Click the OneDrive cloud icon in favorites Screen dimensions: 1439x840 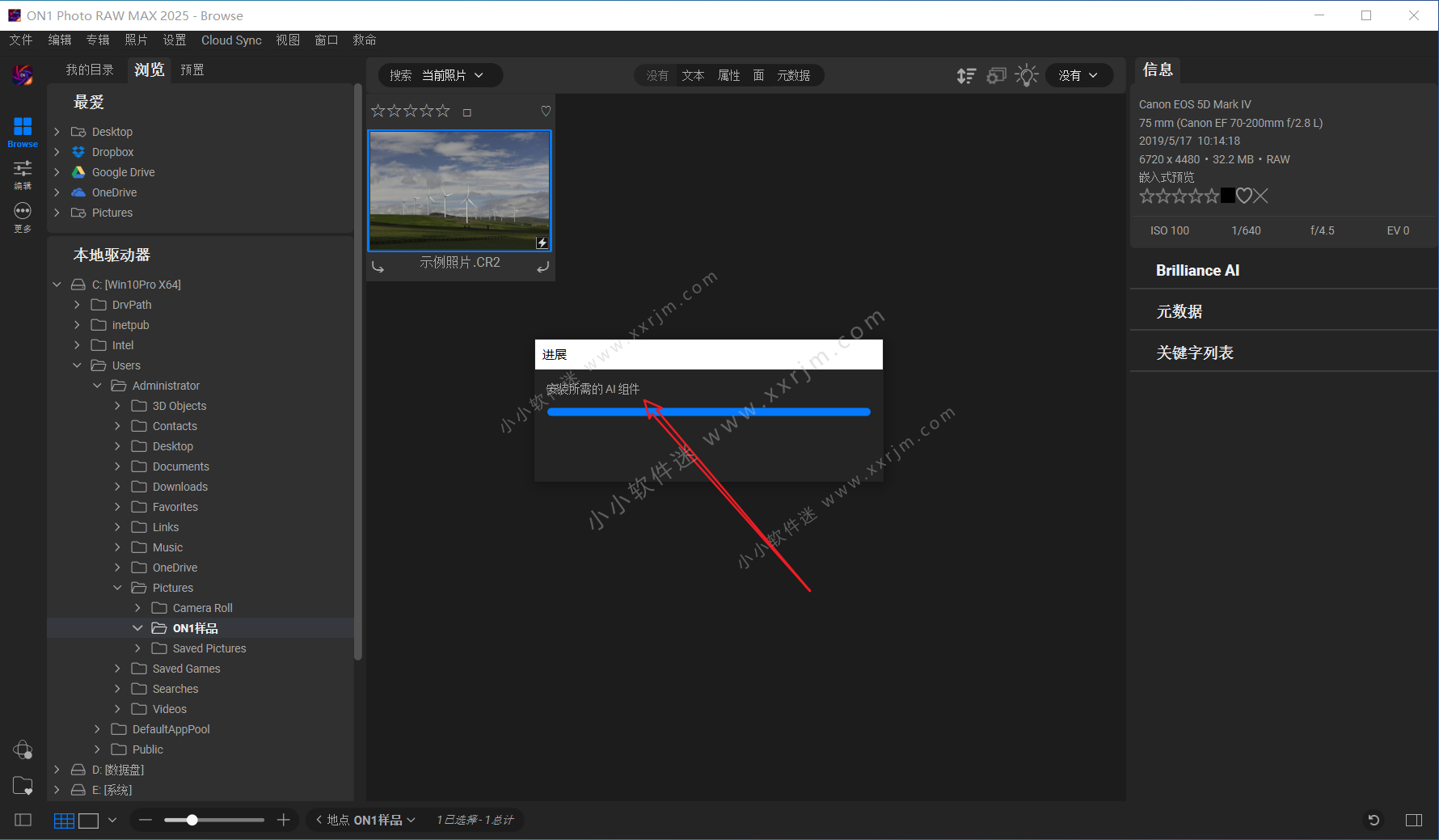tap(78, 192)
